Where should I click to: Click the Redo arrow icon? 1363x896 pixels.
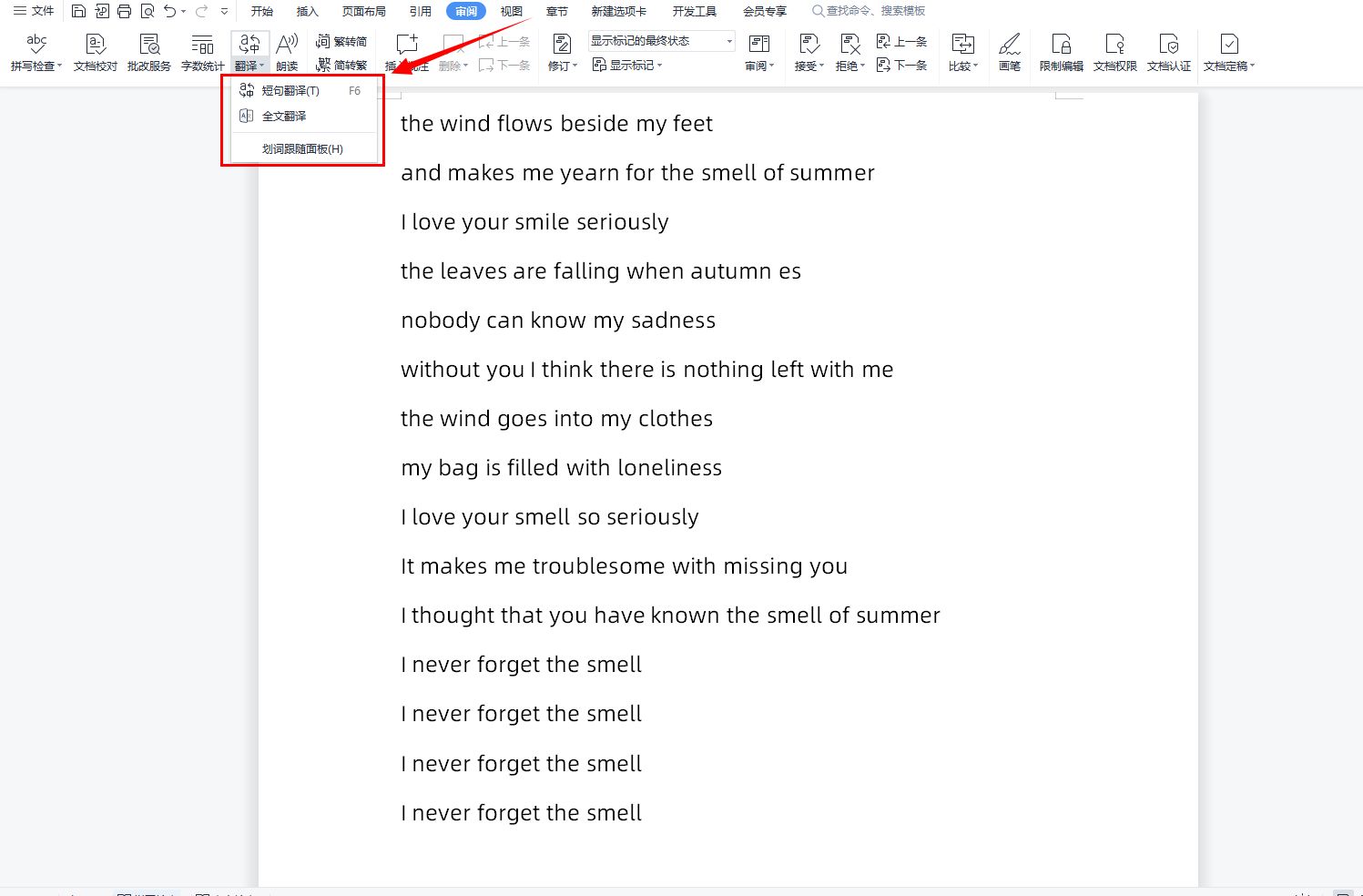click(201, 11)
